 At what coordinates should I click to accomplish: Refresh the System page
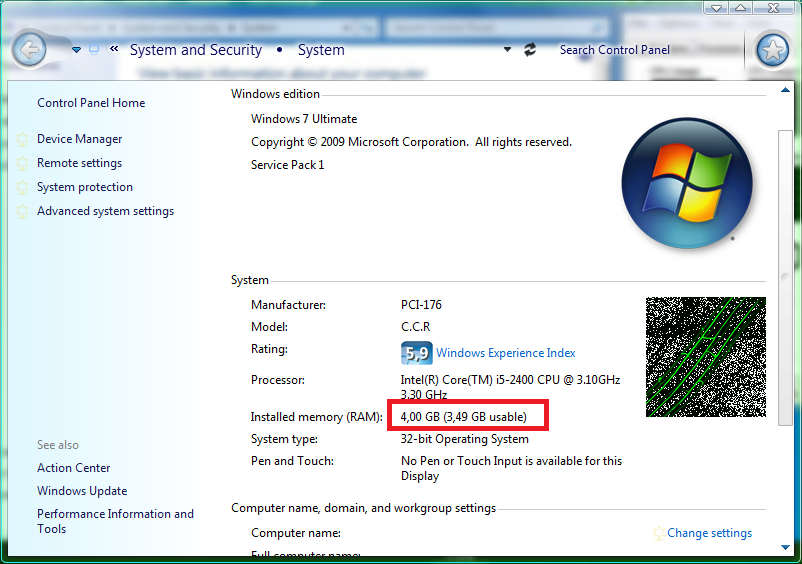coord(530,50)
